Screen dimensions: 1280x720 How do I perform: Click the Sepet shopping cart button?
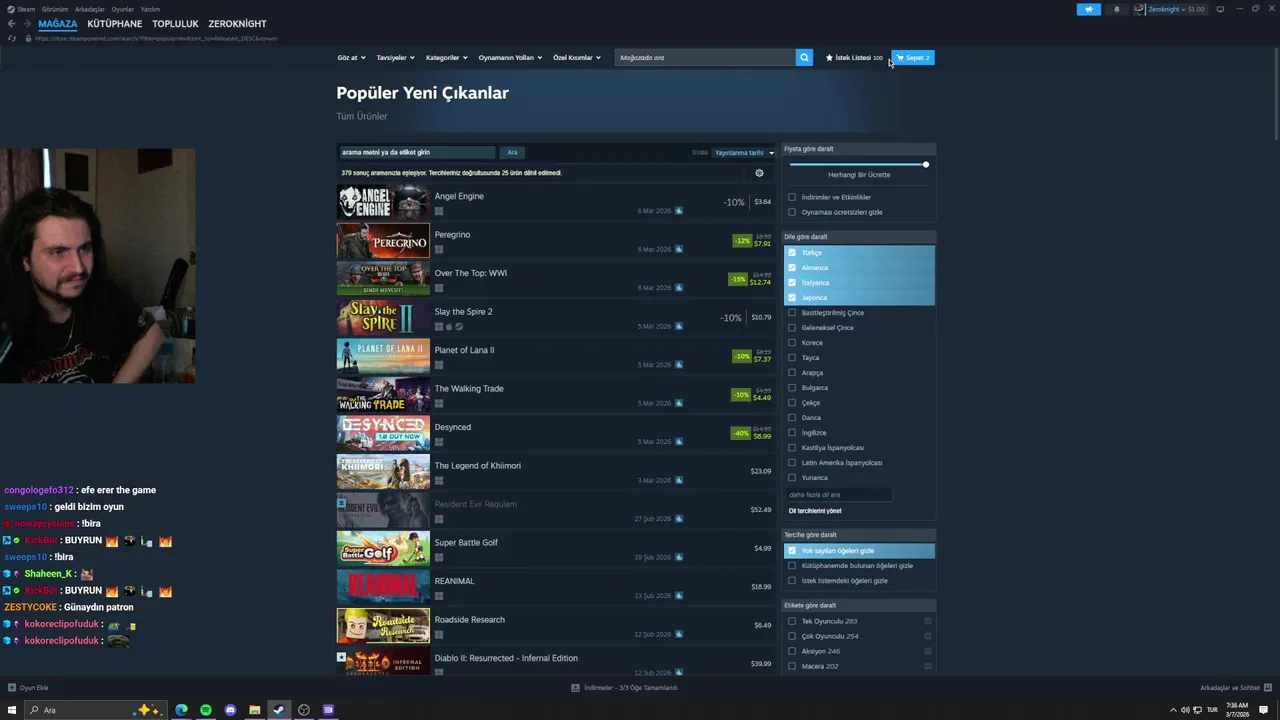tap(913, 57)
